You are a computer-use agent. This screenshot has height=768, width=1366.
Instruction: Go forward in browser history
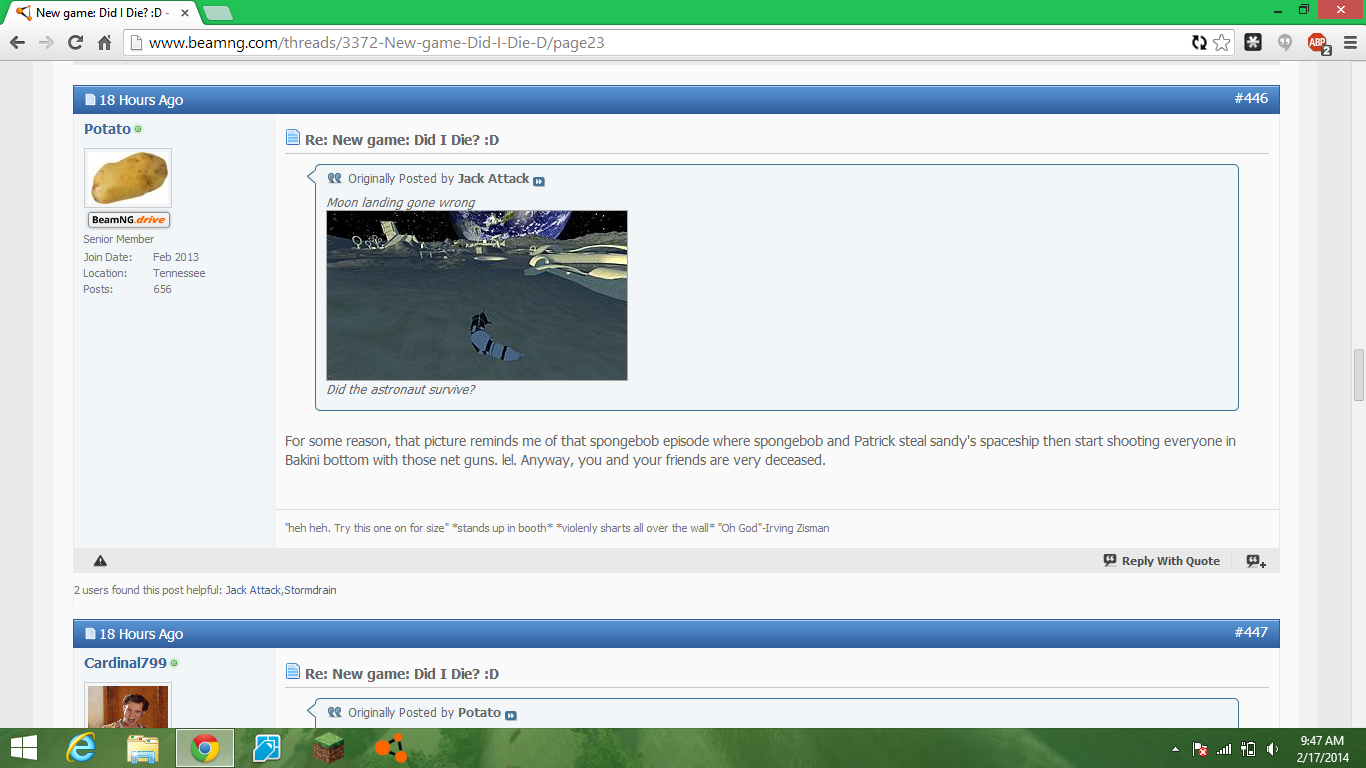(x=46, y=43)
